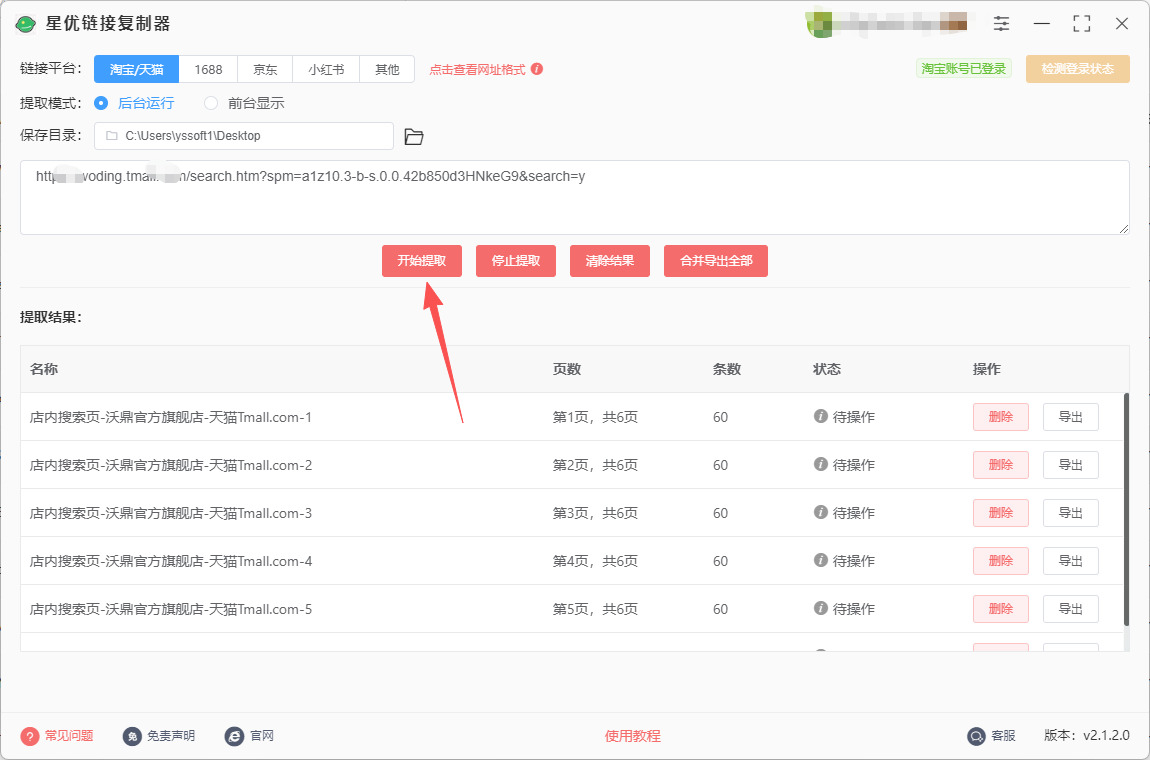Image resolution: width=1150 pixels, height=760 pixels.
Task: Click the save directory path field
Action: click(x=243, y=136)
